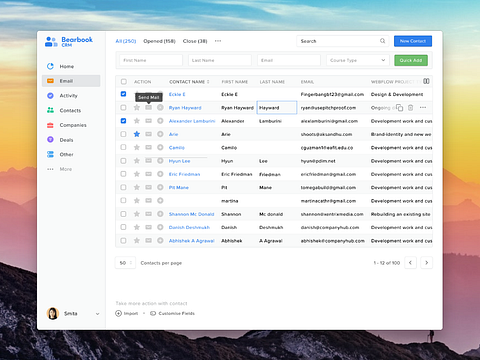Open the Customise Fields link
The width and height of the screenshot is (480, 360).
point(173,313)
